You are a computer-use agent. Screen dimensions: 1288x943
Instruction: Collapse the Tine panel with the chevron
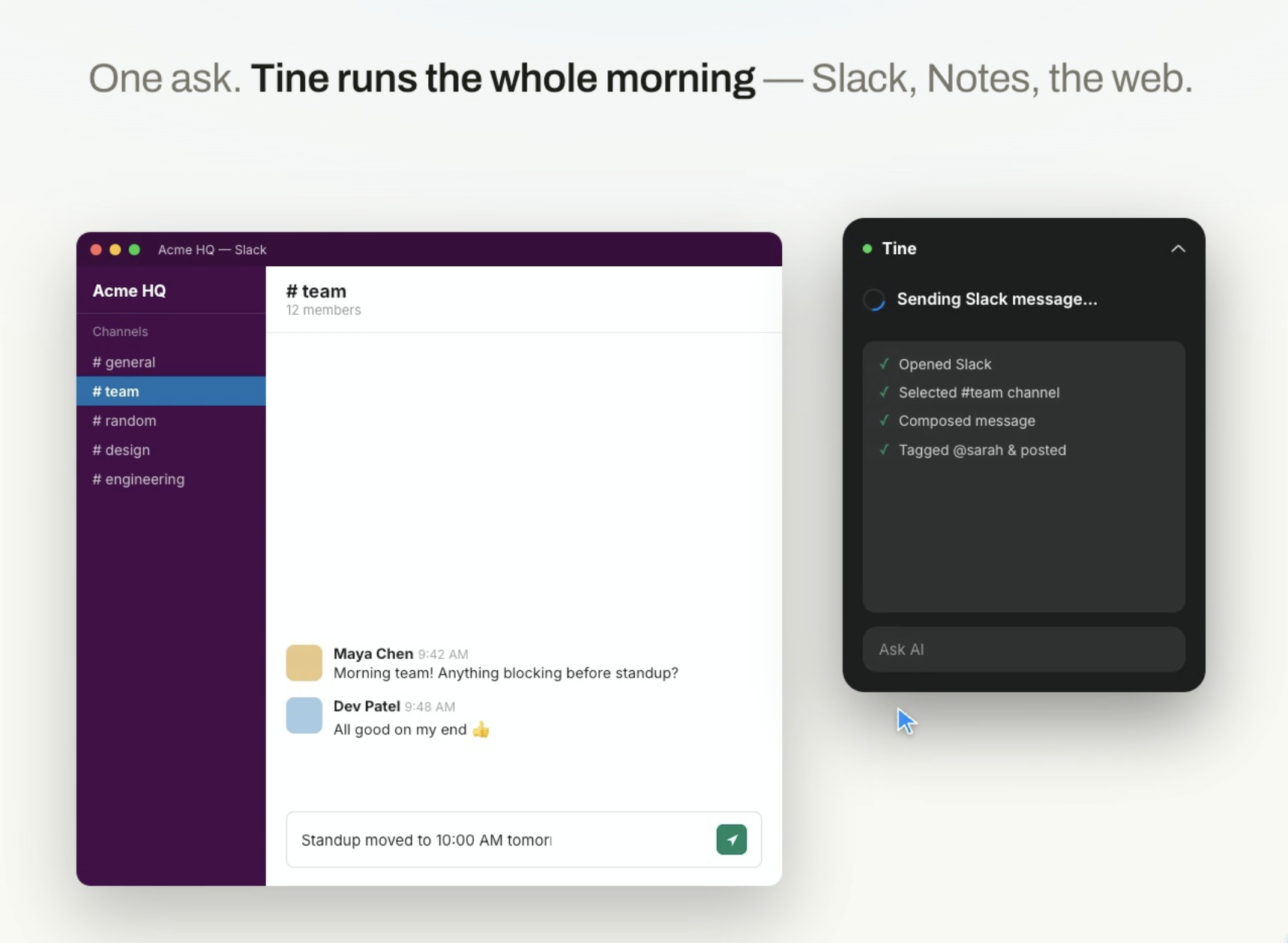(x=1178, y=249)
